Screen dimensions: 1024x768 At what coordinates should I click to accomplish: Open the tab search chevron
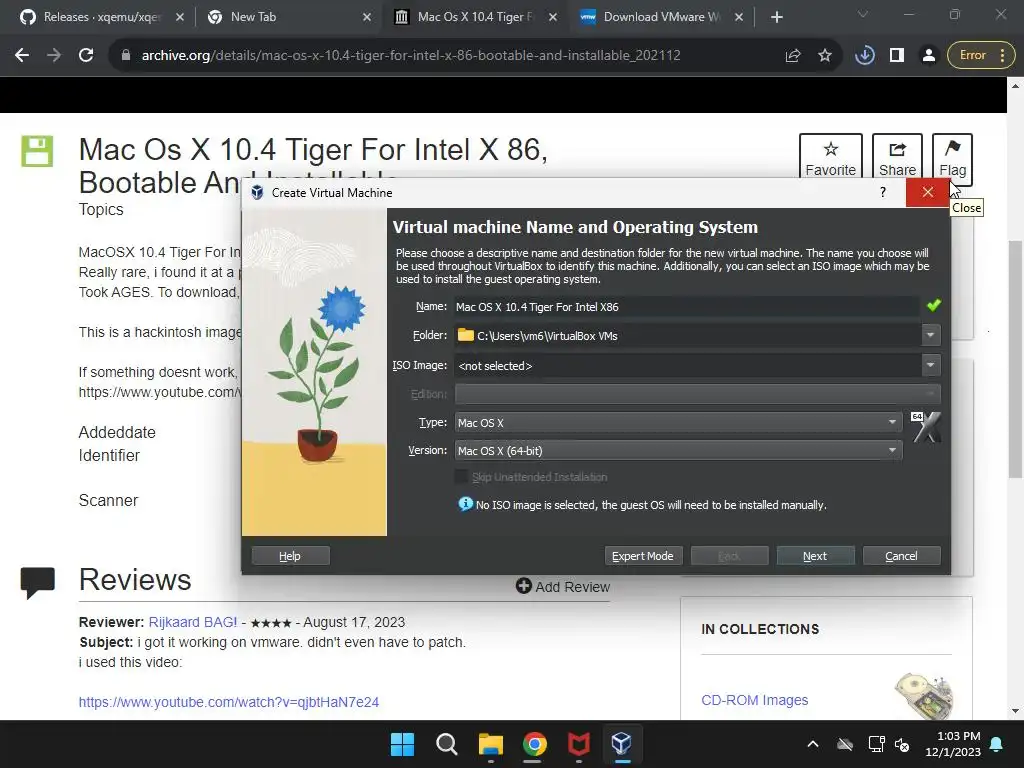click(x=863, y=14)
